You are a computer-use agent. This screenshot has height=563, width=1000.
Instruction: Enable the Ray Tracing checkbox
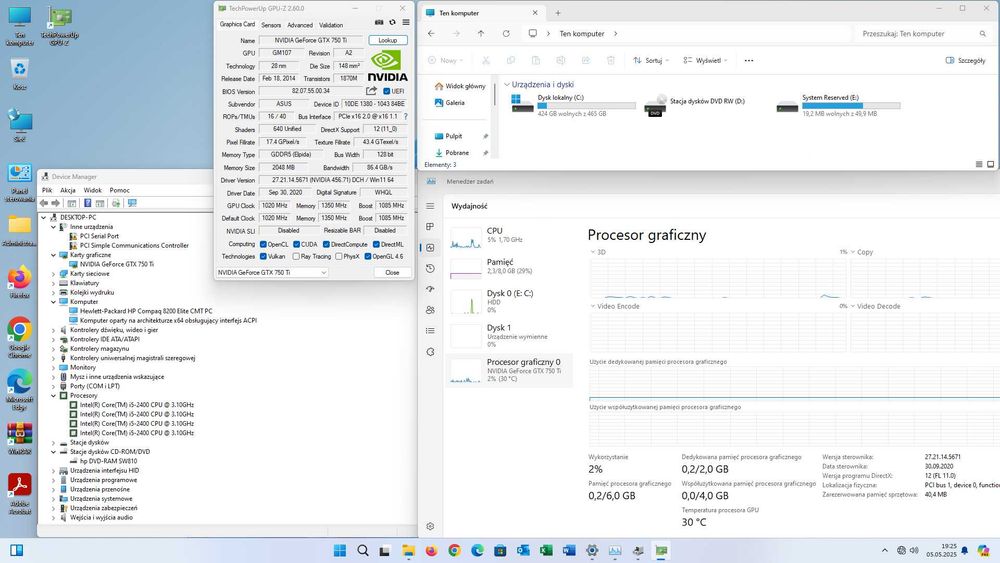(x=296, y=256)
